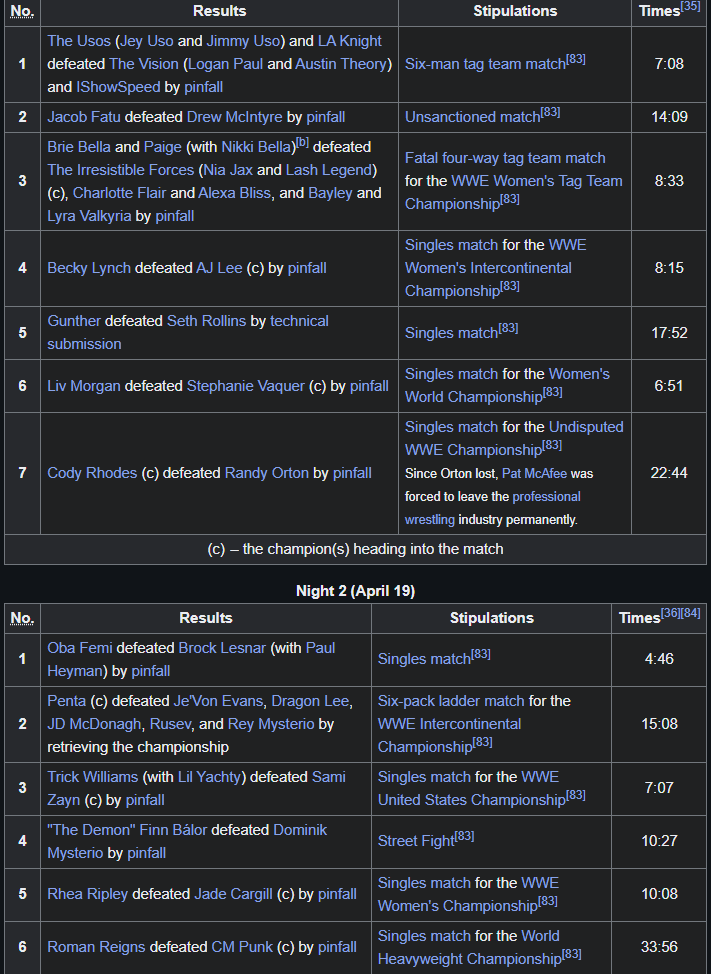
Task: Open Six-man tag team match link
Action: click(x=485, y=64)
